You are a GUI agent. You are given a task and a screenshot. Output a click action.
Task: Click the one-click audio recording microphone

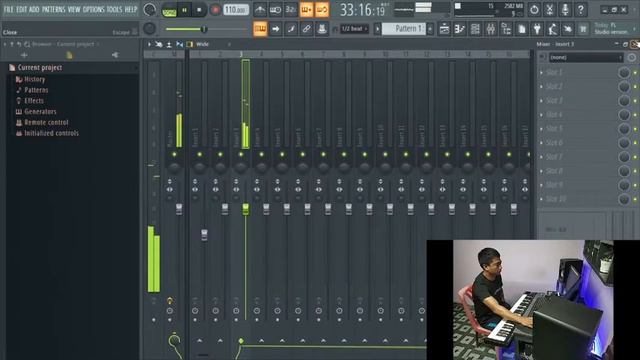(x=565, y=9)
